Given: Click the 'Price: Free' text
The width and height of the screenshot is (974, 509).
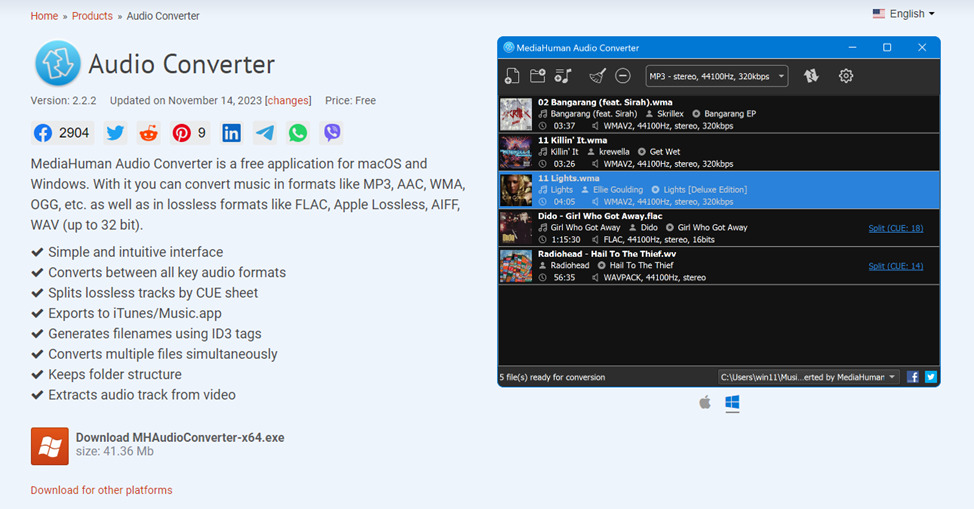Looking at the screenshot, I should [350, 101].
